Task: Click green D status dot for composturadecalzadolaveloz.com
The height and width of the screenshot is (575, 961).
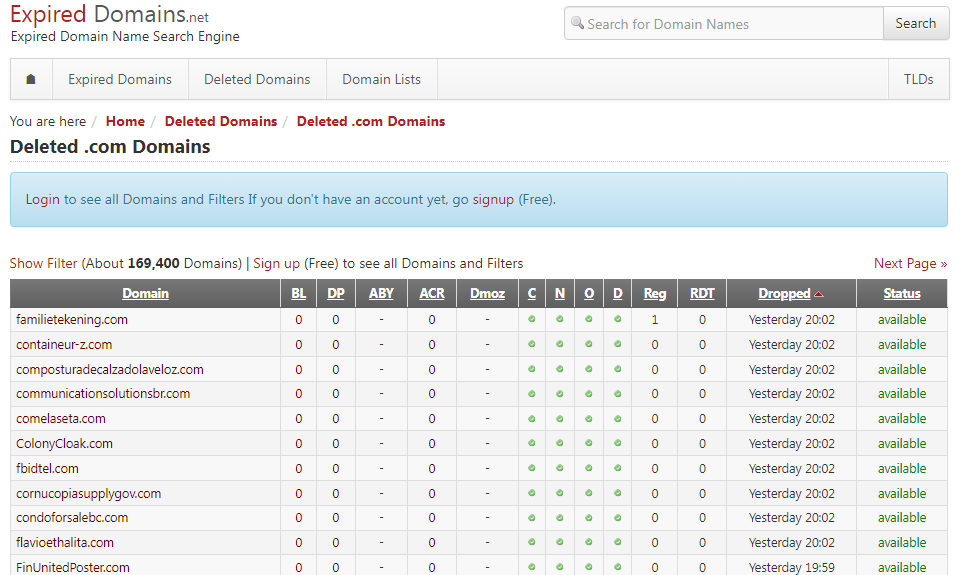Action: (618, 369)
